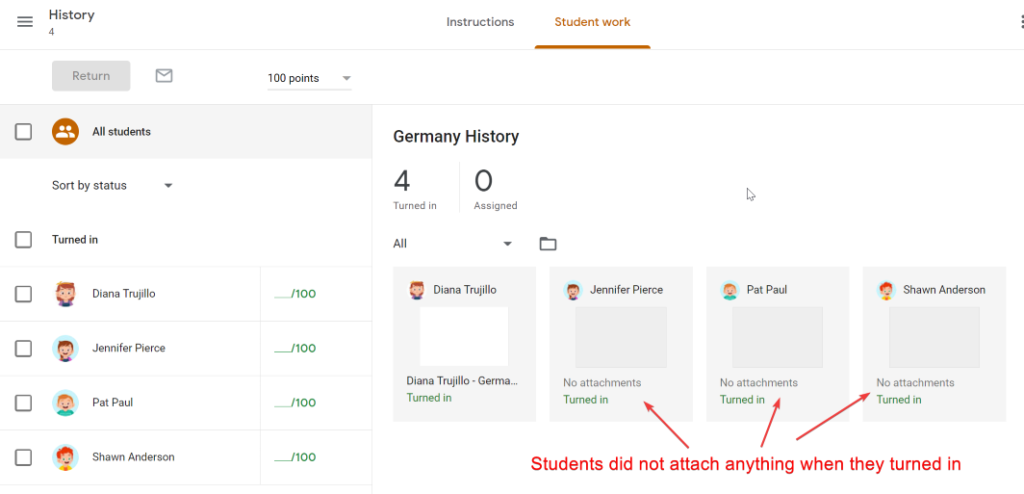Image resolution: width=1024 pixels, height=494 pixels.
Task: Click the History class title link
Action: tap(72, 14)
